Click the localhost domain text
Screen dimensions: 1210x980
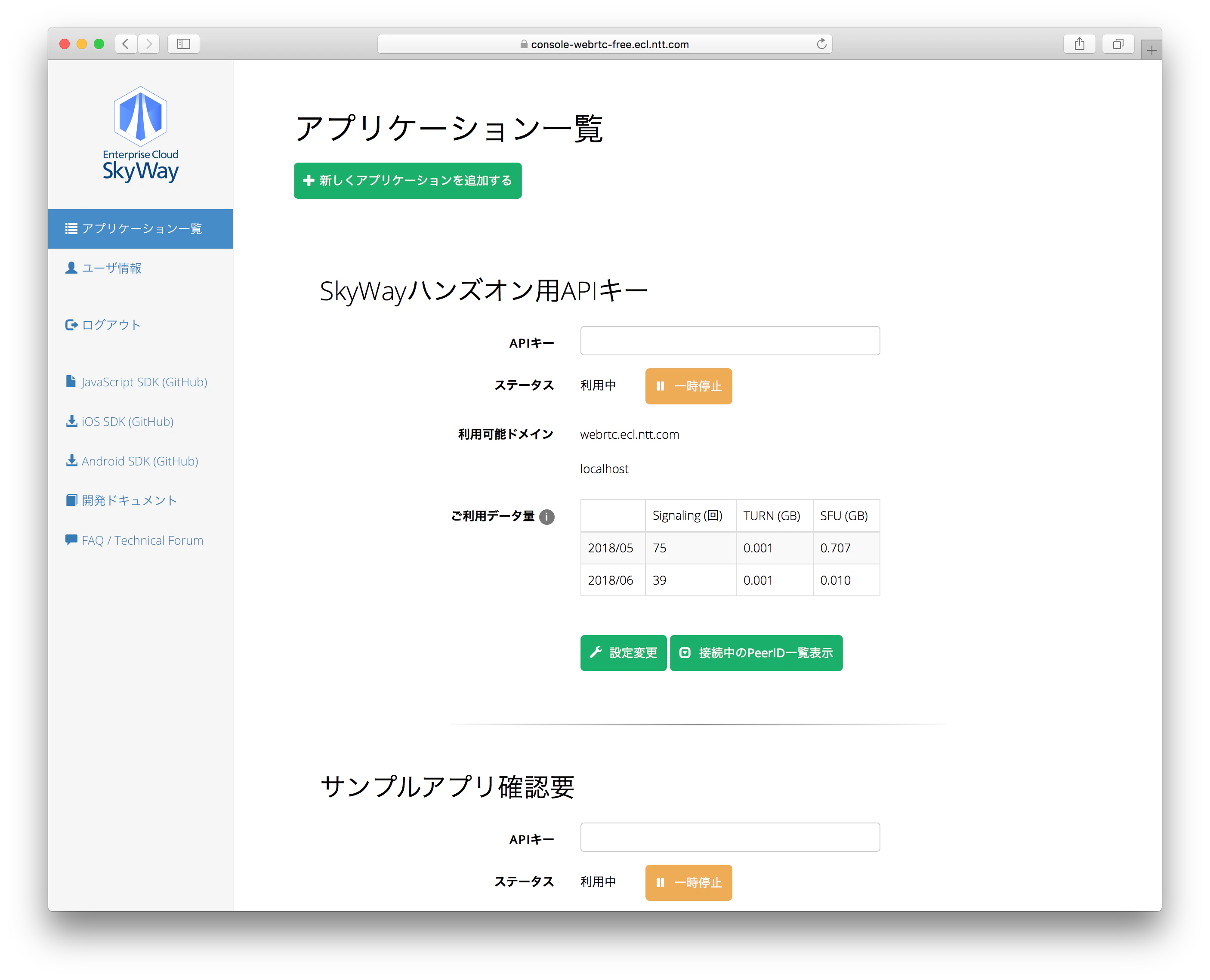point(604,468)
